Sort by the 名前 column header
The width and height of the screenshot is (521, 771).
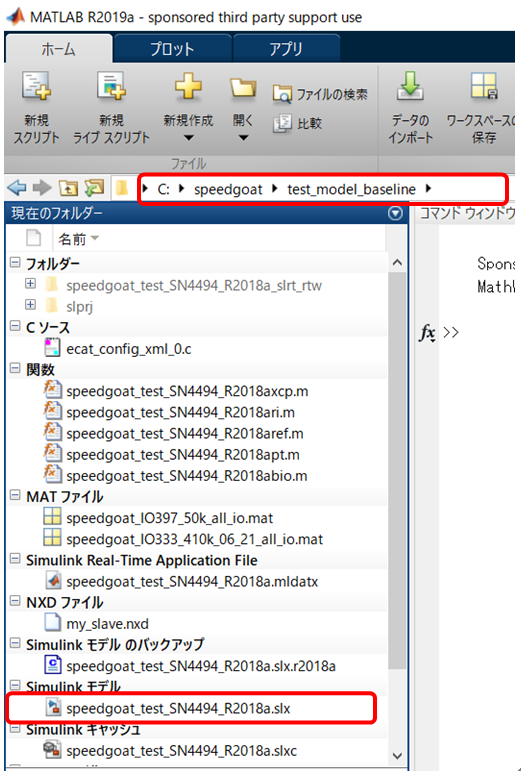tap(72, 239)
